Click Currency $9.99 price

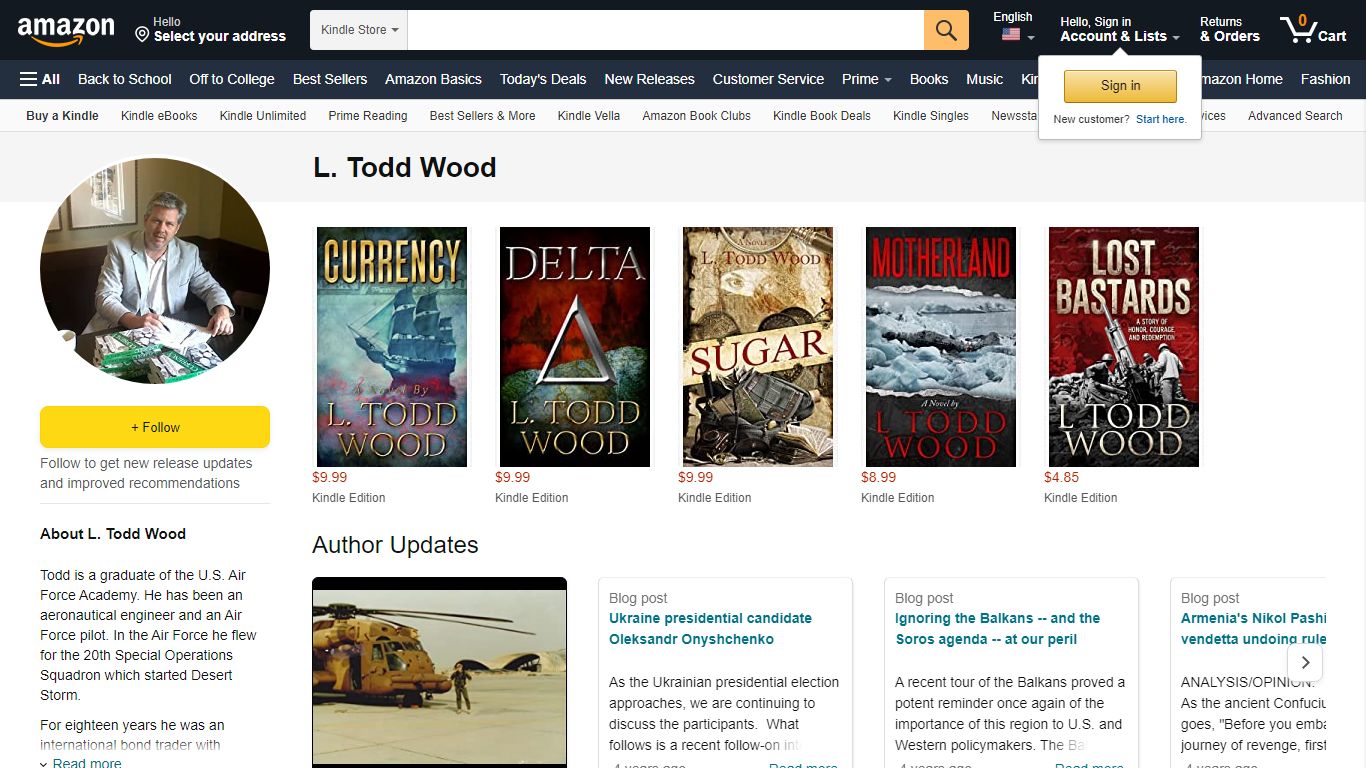[330, 477]
